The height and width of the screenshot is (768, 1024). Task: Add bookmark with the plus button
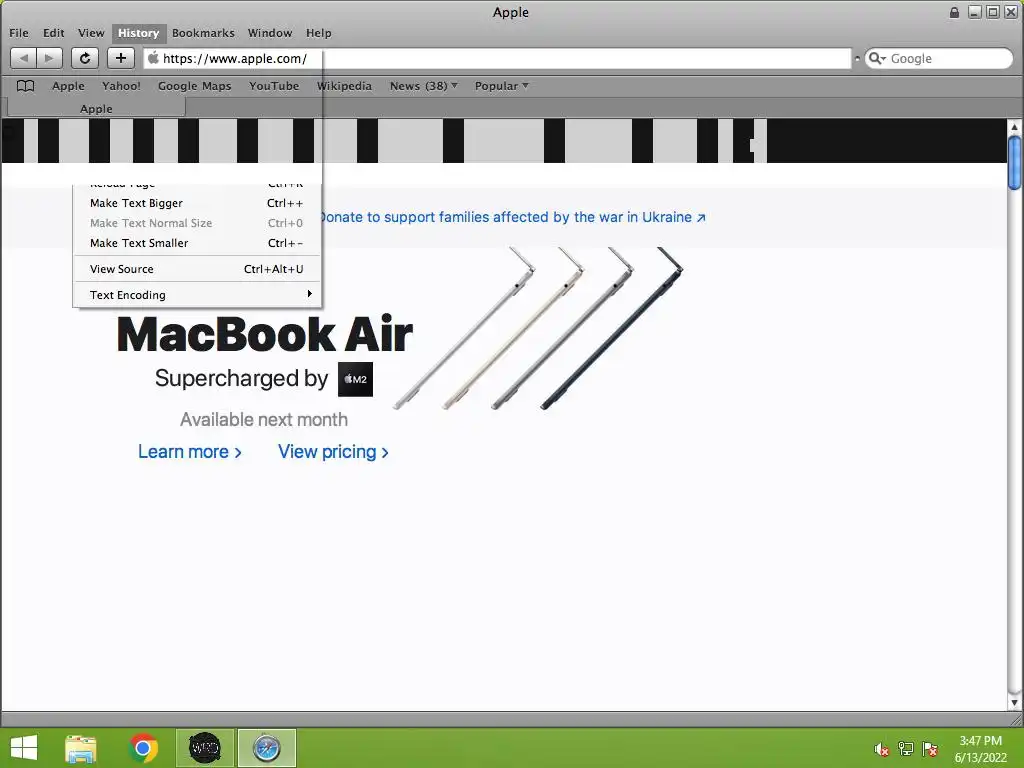[x=121, y=58]
